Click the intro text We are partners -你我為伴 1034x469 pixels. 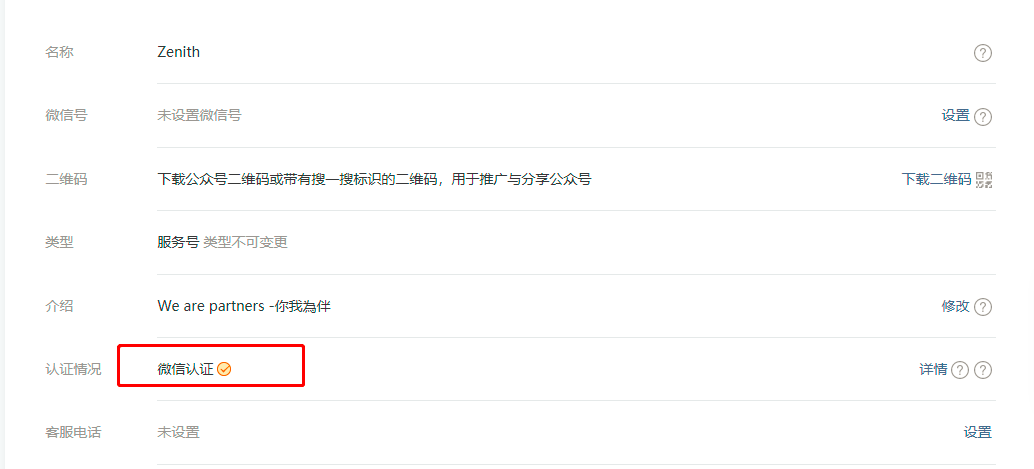(244, 306)
